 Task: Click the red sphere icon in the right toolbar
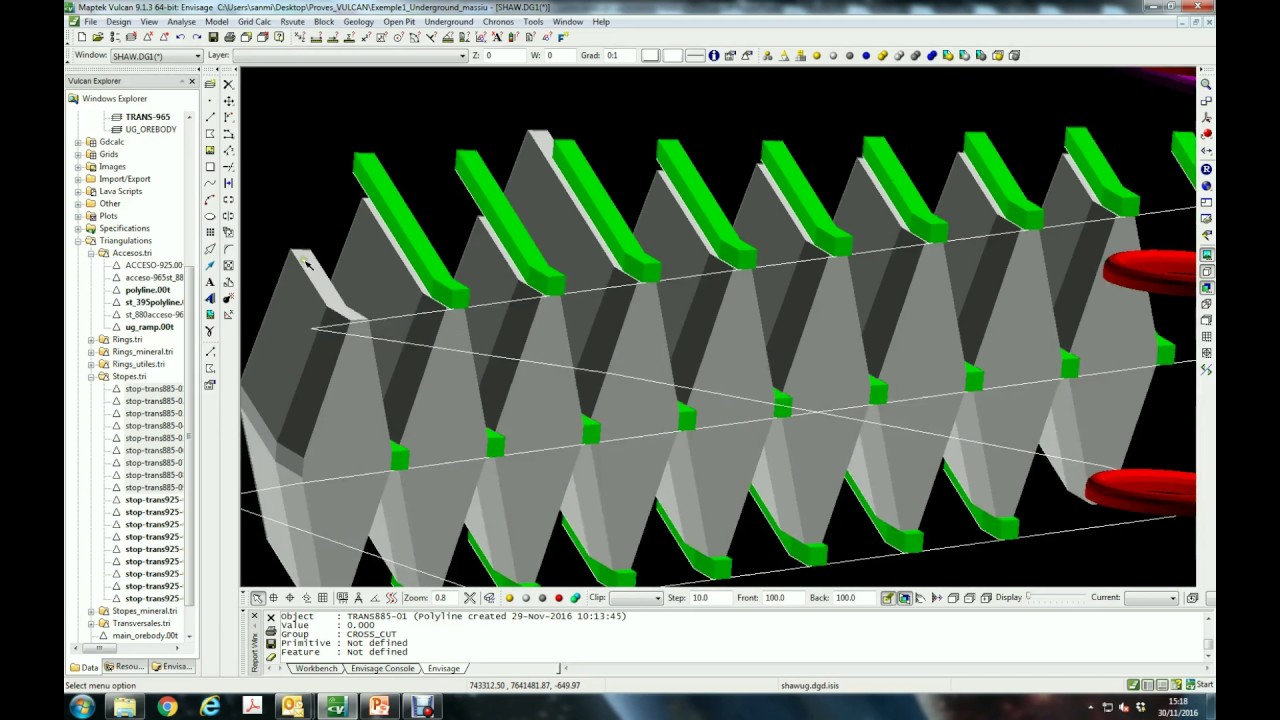pos(1206,133)
